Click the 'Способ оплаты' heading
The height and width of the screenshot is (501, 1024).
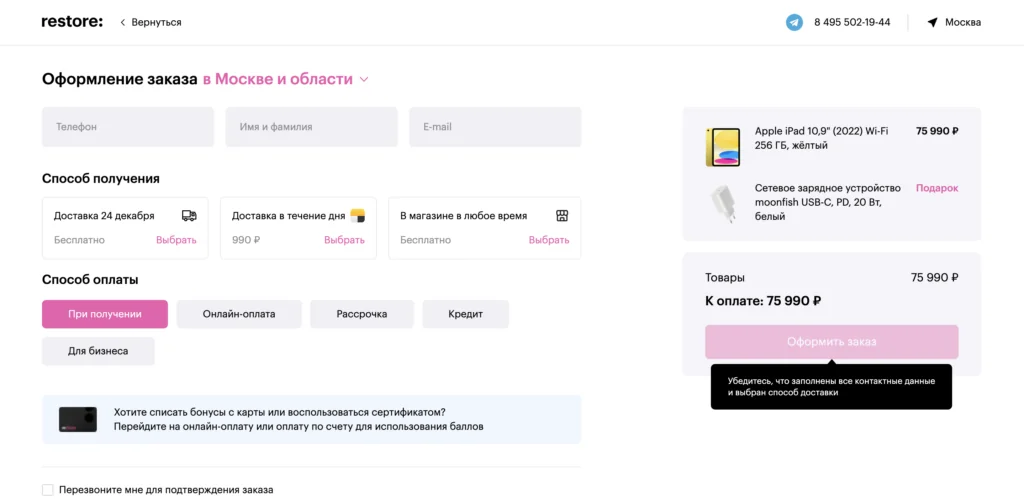coord(90,280)
